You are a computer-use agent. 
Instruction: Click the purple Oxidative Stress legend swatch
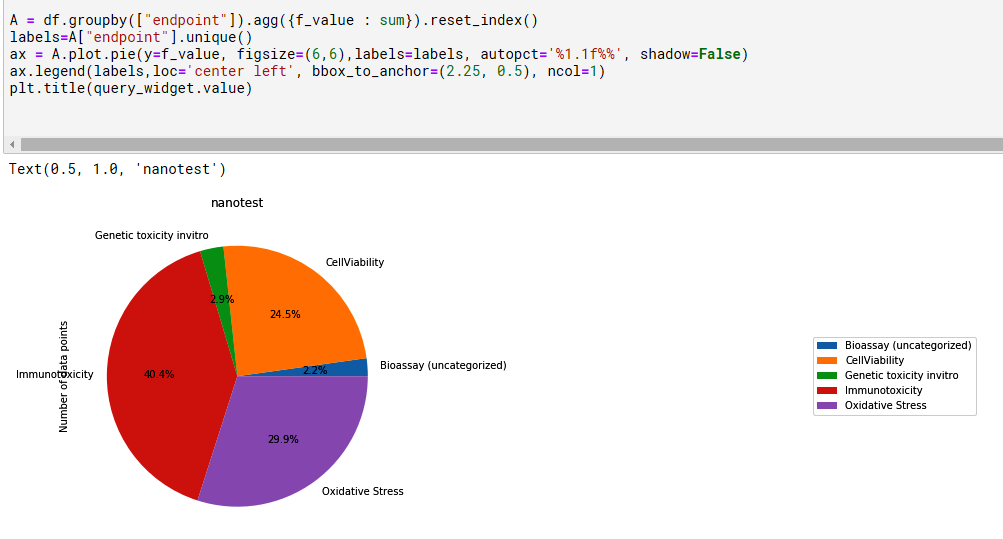(x=828, y=405)
